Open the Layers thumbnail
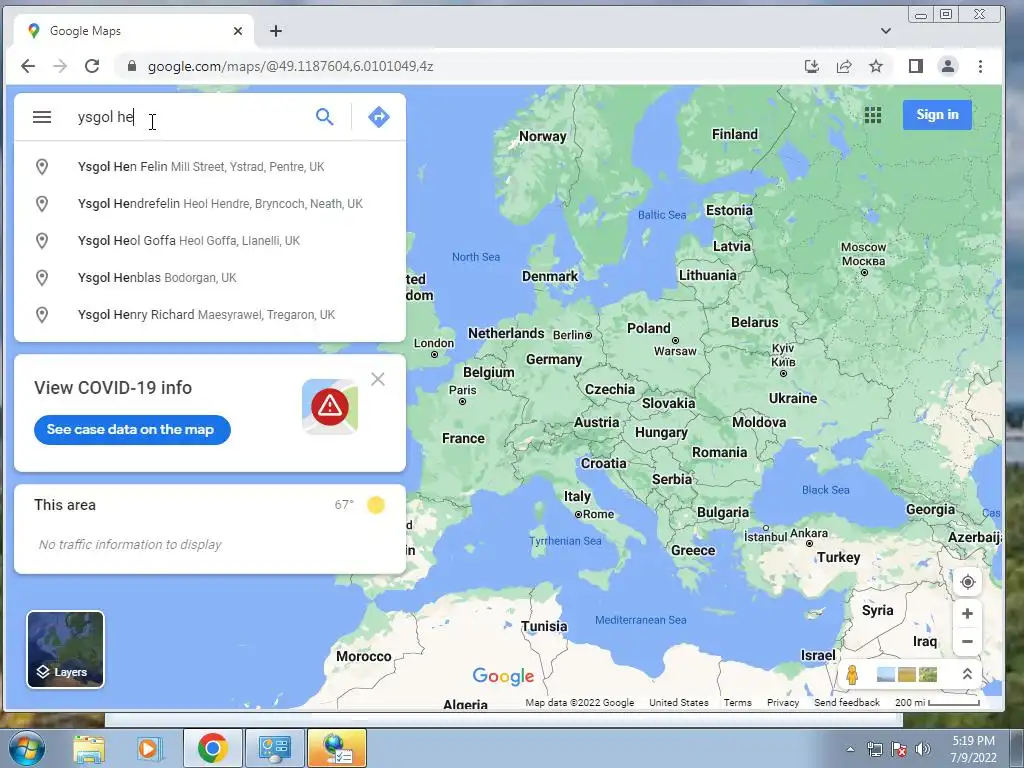The image size is (1024, 768). click(65, 649)
